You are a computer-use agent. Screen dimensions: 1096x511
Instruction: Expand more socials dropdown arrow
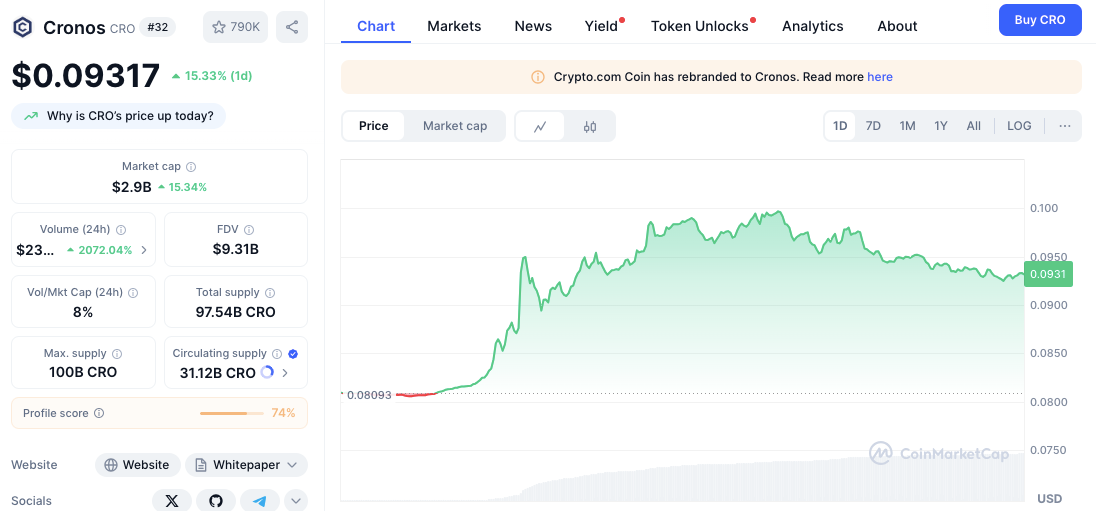[x=296, y=501]
